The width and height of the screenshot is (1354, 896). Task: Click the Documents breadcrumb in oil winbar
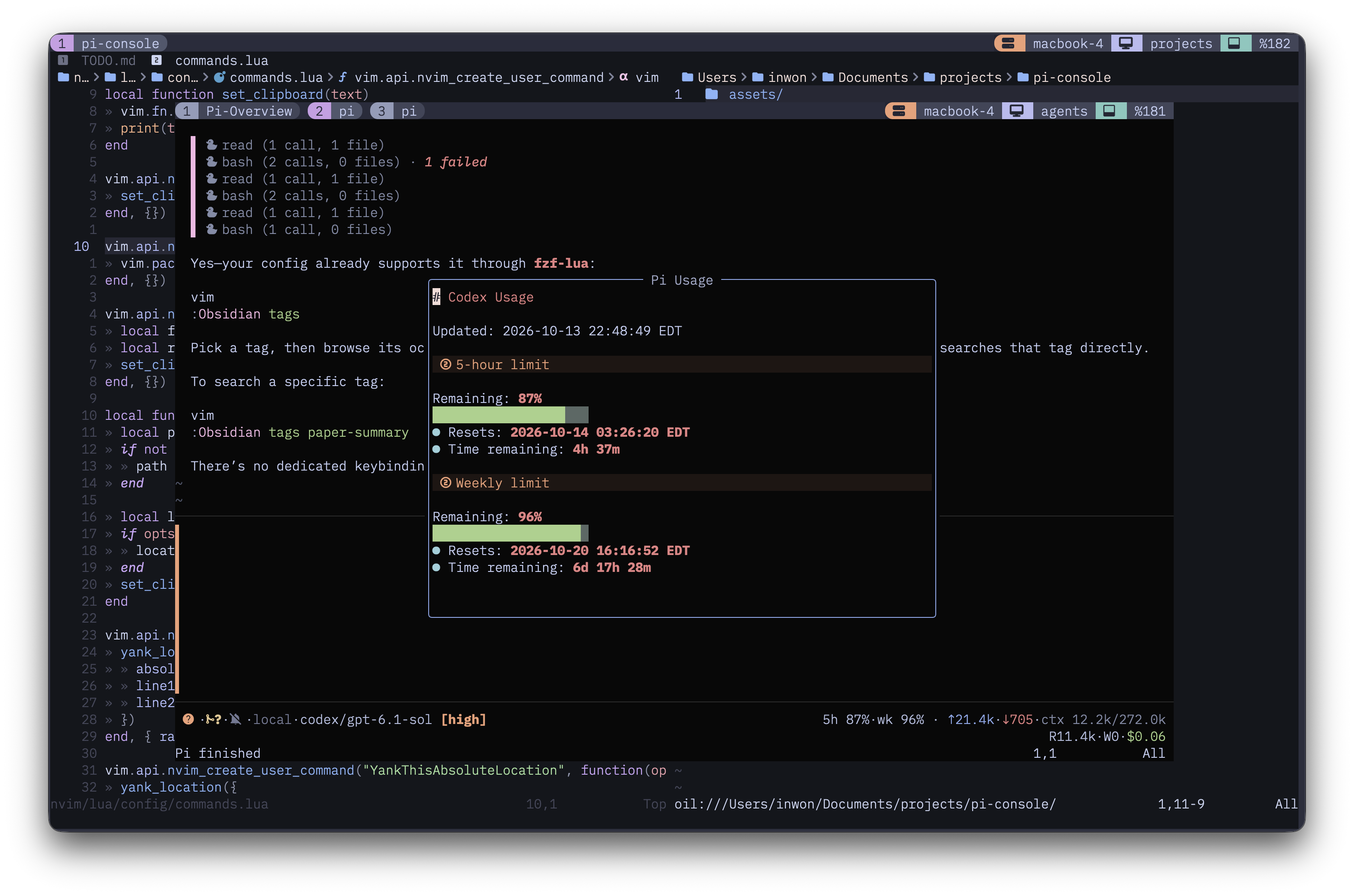[x=873, y=77]
